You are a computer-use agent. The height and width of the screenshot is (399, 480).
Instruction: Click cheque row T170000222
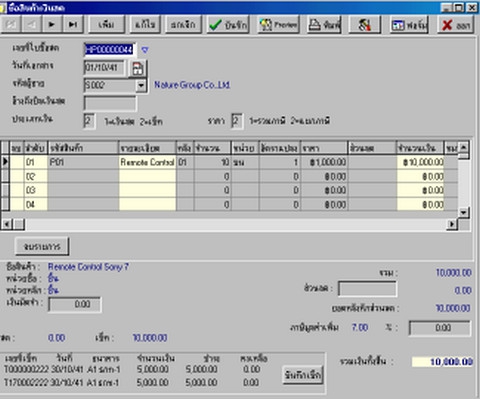132,382
